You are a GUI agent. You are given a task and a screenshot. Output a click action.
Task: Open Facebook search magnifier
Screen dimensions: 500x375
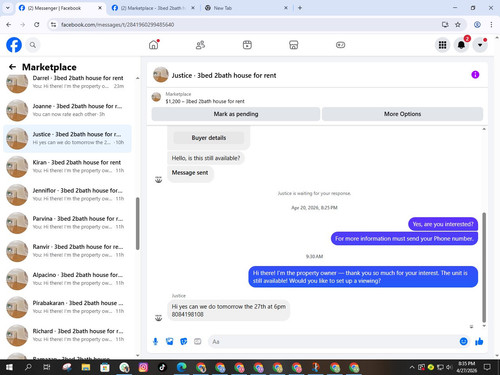pyautogui.click(x=33, y=45)
